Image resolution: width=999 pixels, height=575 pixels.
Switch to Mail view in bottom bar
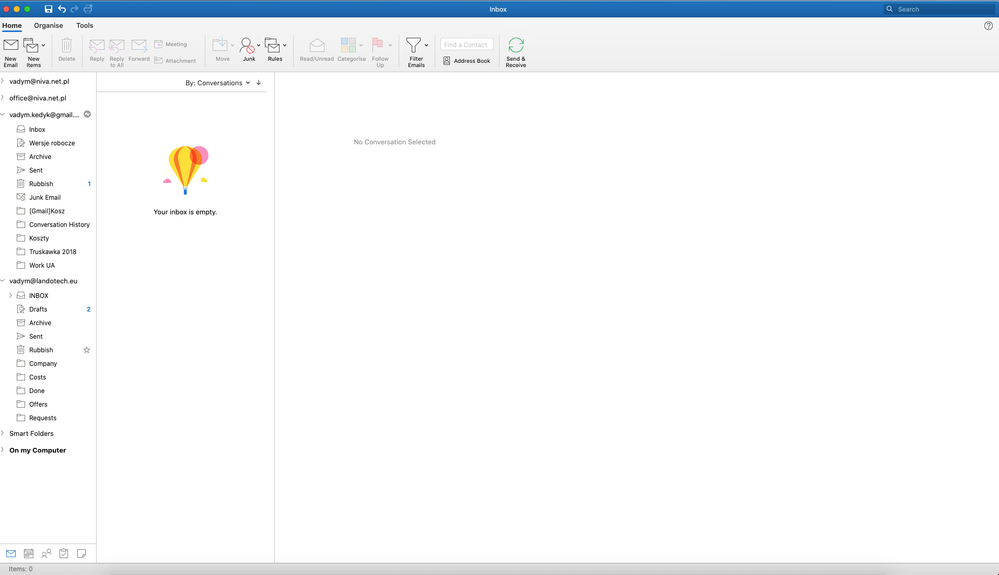coord(11,553)
